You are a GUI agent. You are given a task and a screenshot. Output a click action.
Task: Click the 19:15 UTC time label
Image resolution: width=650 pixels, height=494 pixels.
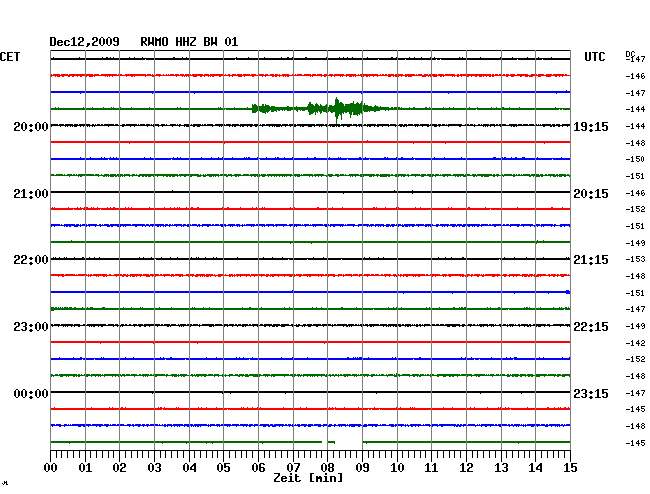coord(591,127)
